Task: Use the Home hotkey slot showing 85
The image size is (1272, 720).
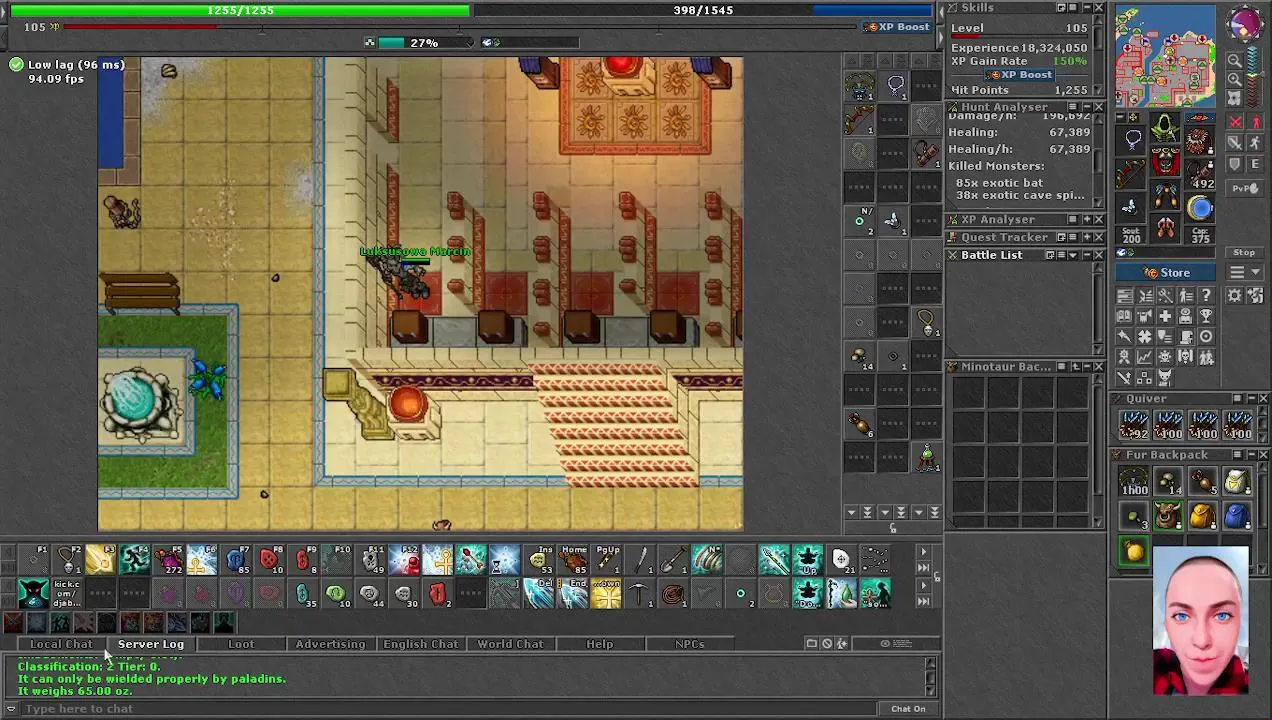Action: tap(574, 560)
